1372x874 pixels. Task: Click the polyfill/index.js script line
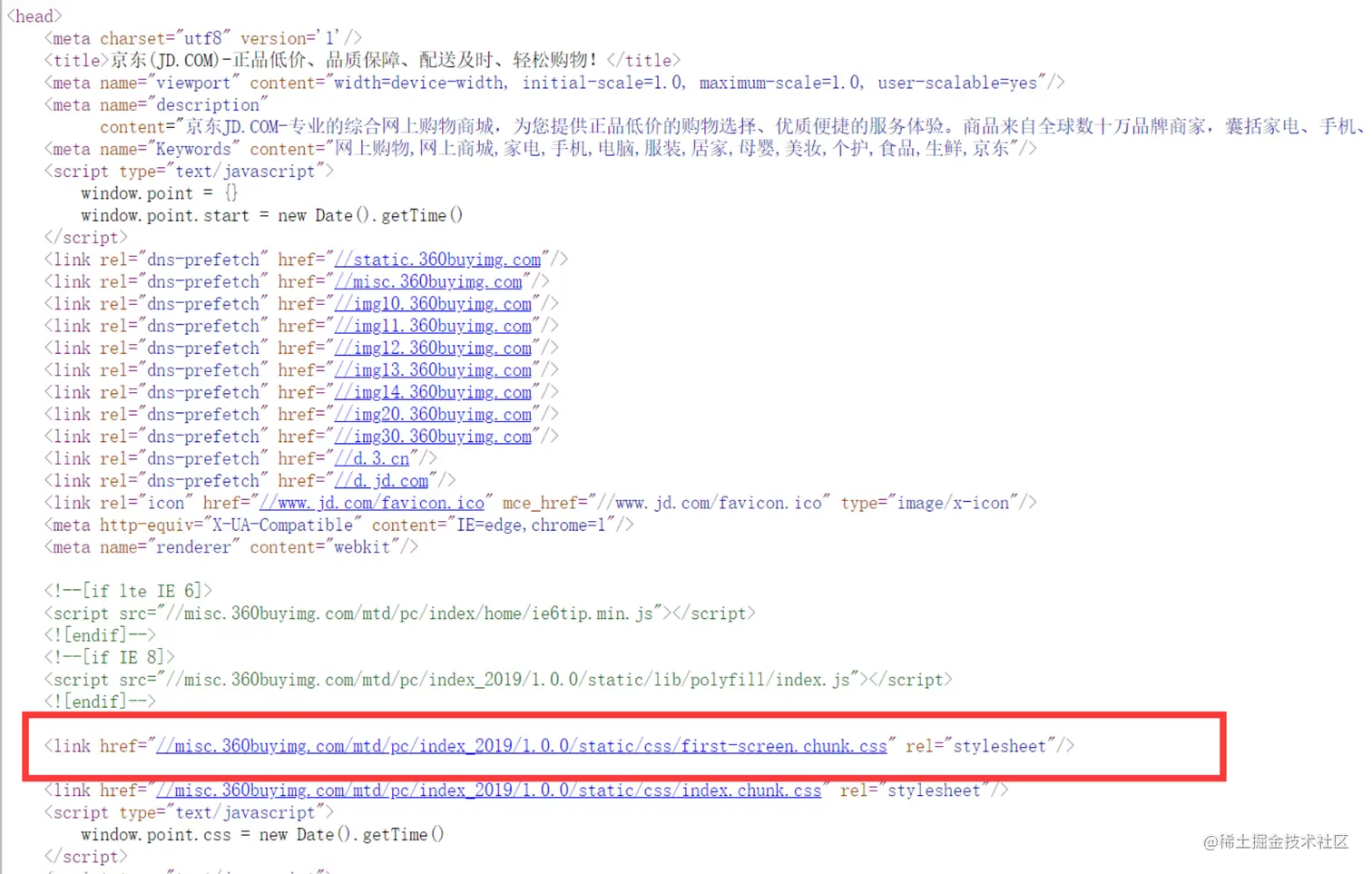click(x=498, y=680)
